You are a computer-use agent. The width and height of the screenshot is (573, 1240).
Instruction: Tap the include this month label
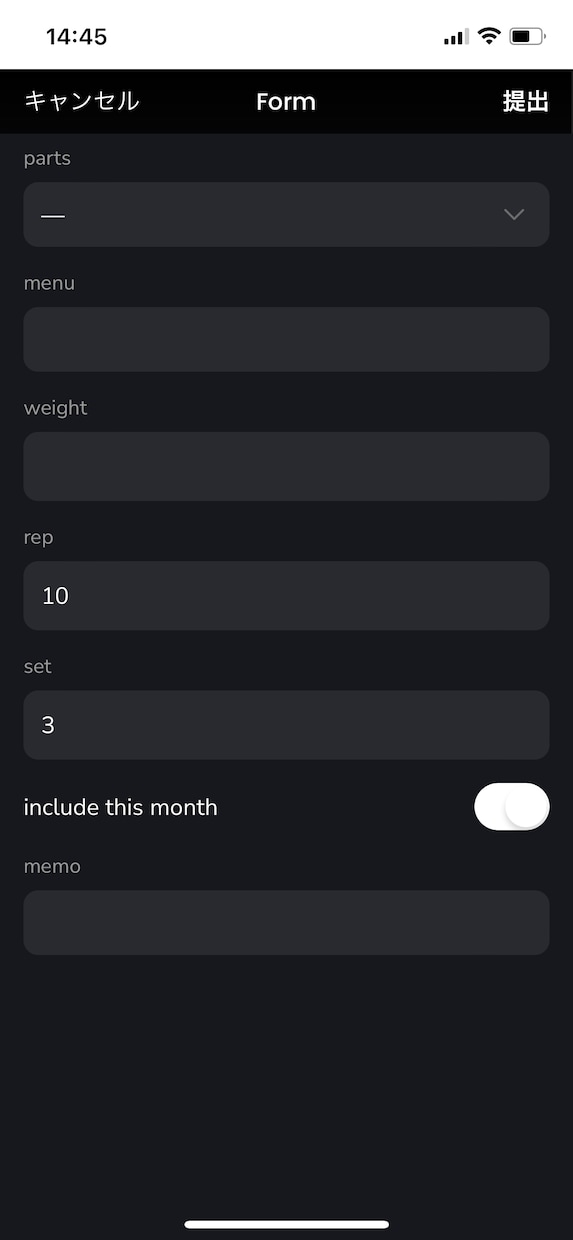(120, 807)
